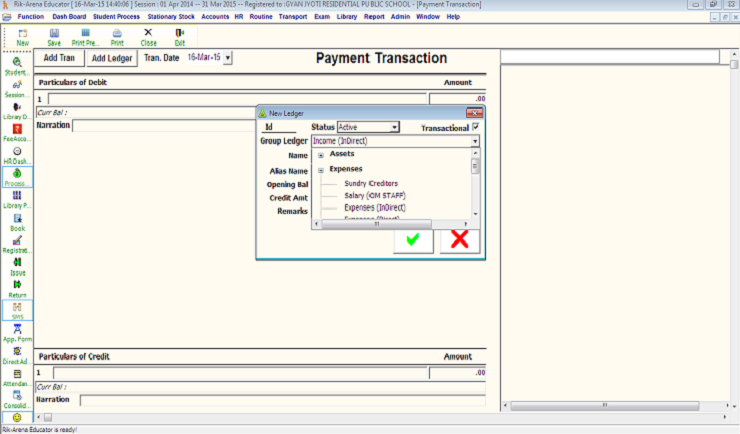Click the Issue sidebar icon
This screenshot has width=740, height=434.
tap(17, 265)
